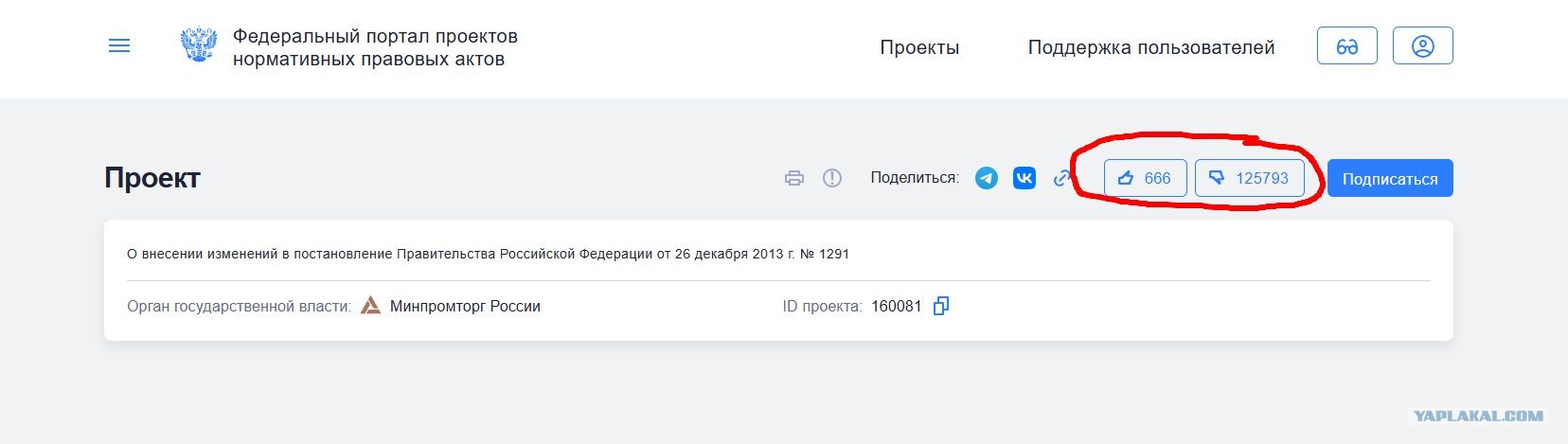1568x444 pixels.
Task: Copy the project share link icon
Action: pos(1062,178)
